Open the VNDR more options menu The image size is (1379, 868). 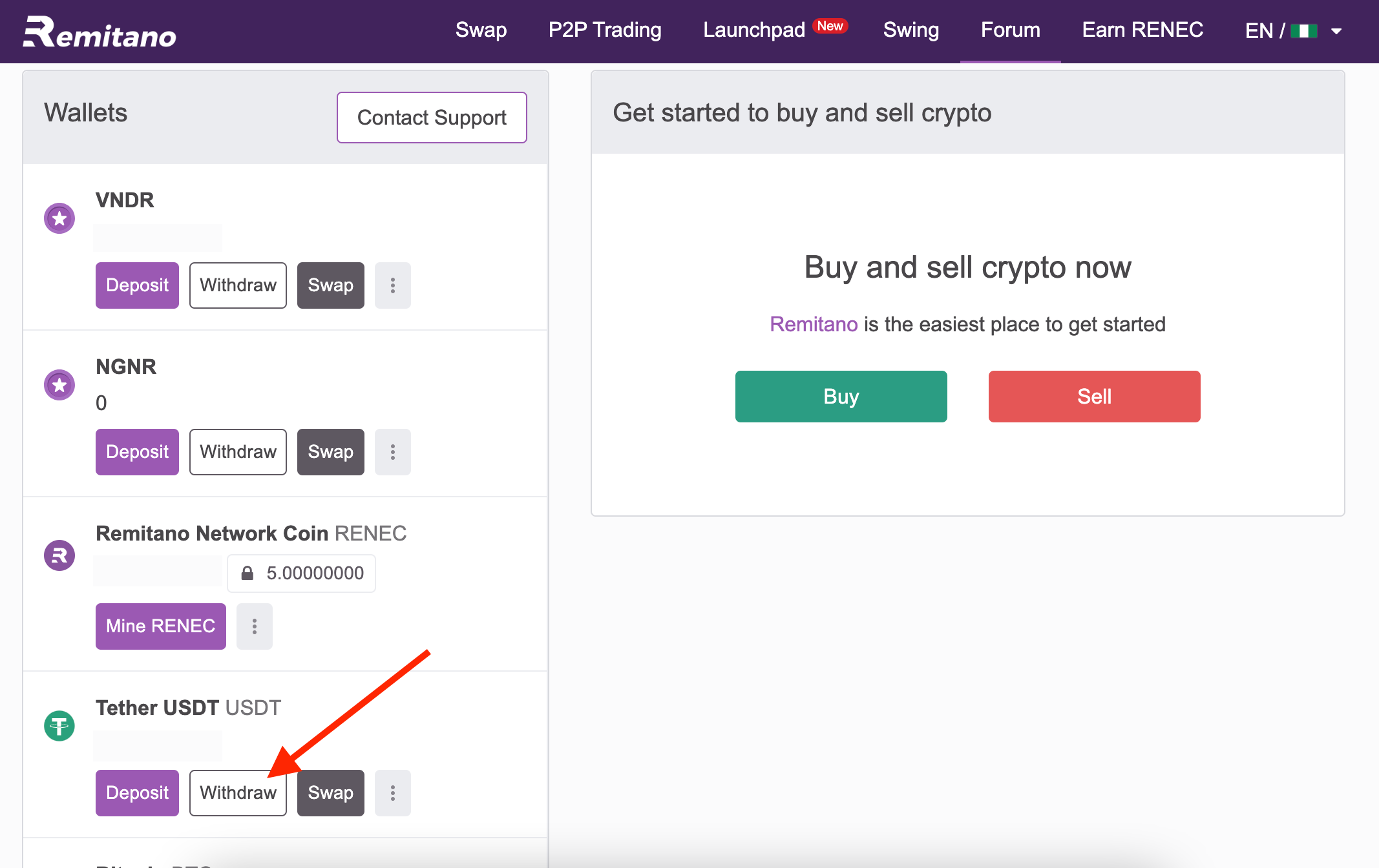click(x=393, y=285)
